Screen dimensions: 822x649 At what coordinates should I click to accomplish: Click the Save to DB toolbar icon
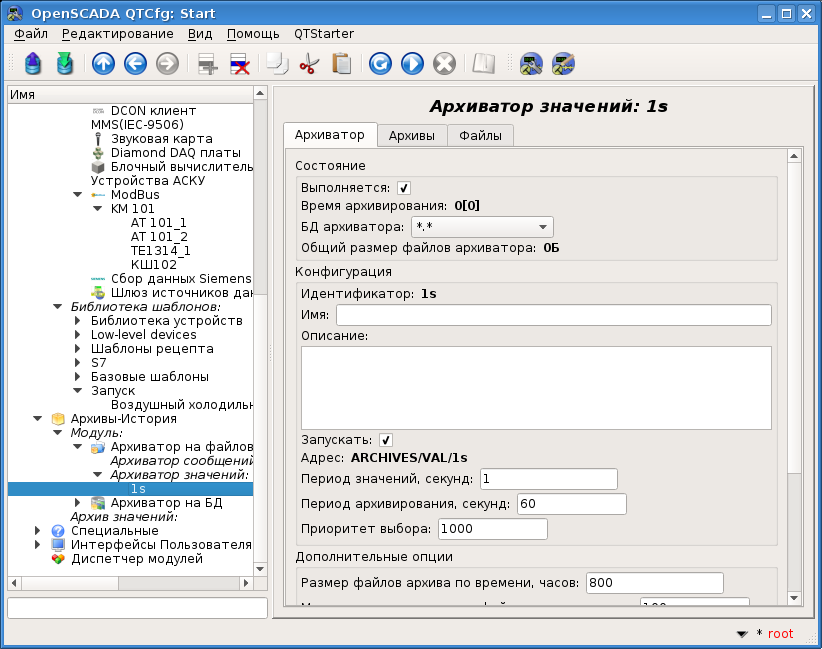(x=65, y=64)
